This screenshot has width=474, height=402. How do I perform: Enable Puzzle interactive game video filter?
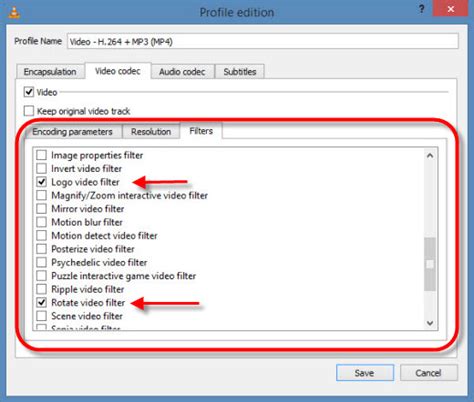point(41,276)
